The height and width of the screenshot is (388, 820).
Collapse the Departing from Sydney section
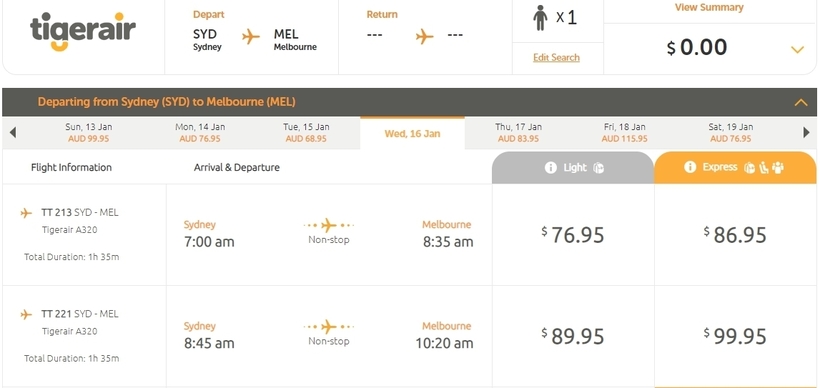[801, 102]
